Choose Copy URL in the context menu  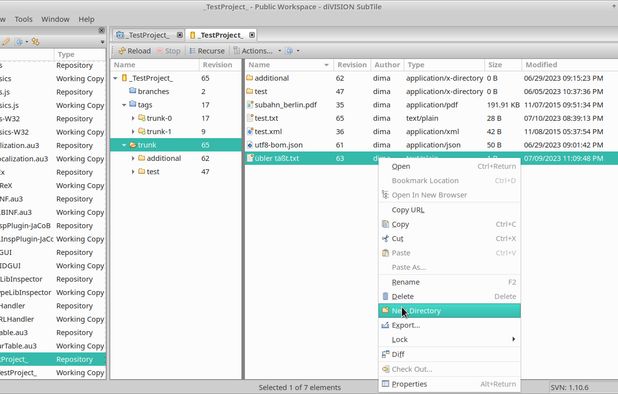click(449, 210)
